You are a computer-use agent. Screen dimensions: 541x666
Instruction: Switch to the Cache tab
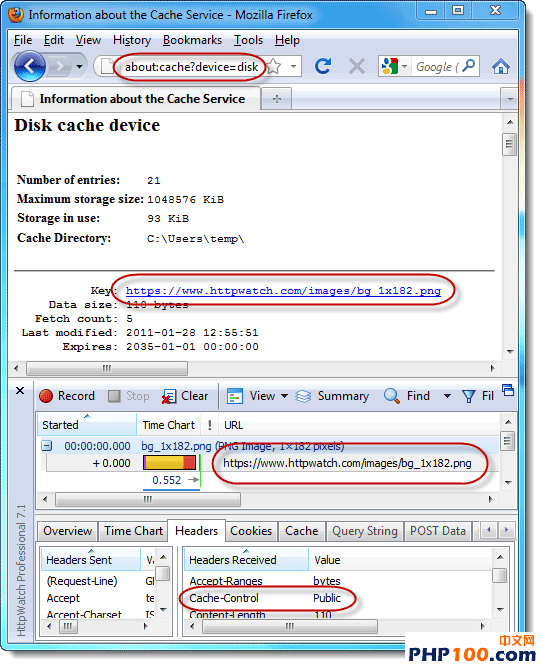[301, 531]
